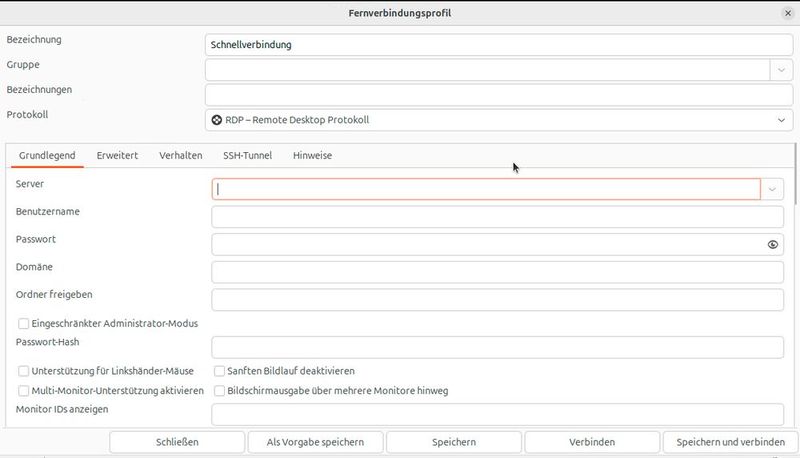Viewport: 800px width, 458px height.
Task: Click the Verbinden button
Action: [592, 442]
